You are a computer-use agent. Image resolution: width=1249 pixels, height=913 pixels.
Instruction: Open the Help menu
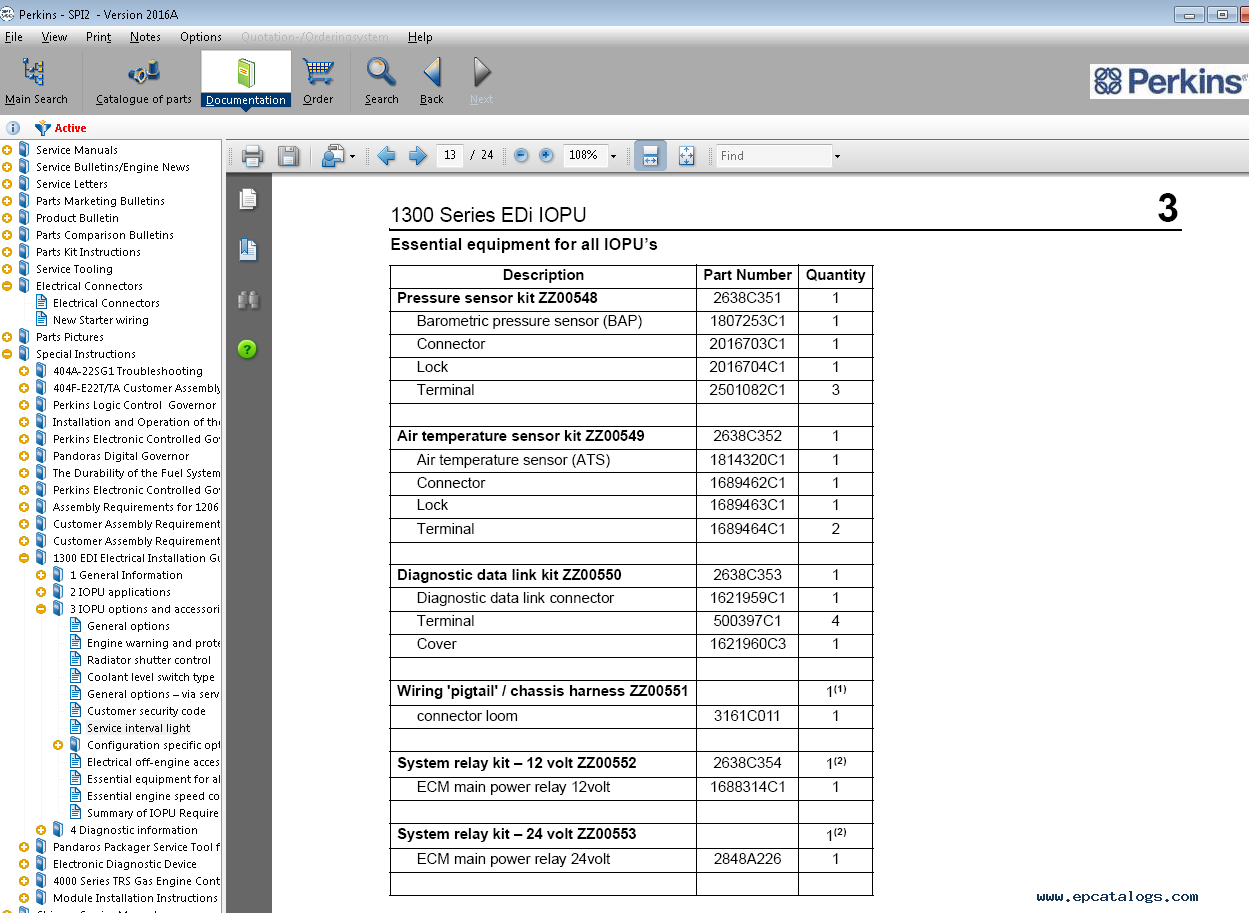[x=420, y=37]
